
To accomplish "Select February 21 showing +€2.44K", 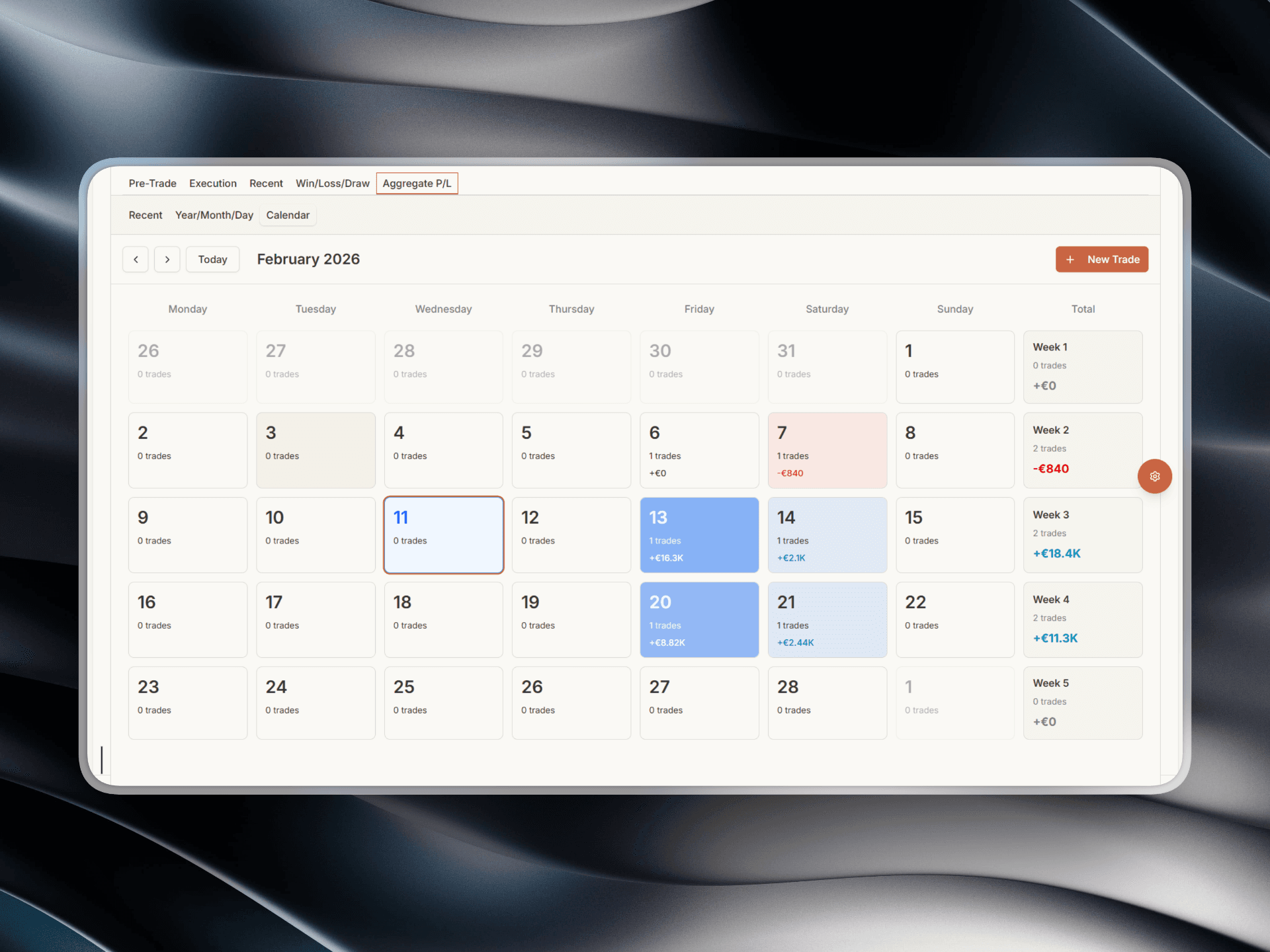I will coord(827,619).
